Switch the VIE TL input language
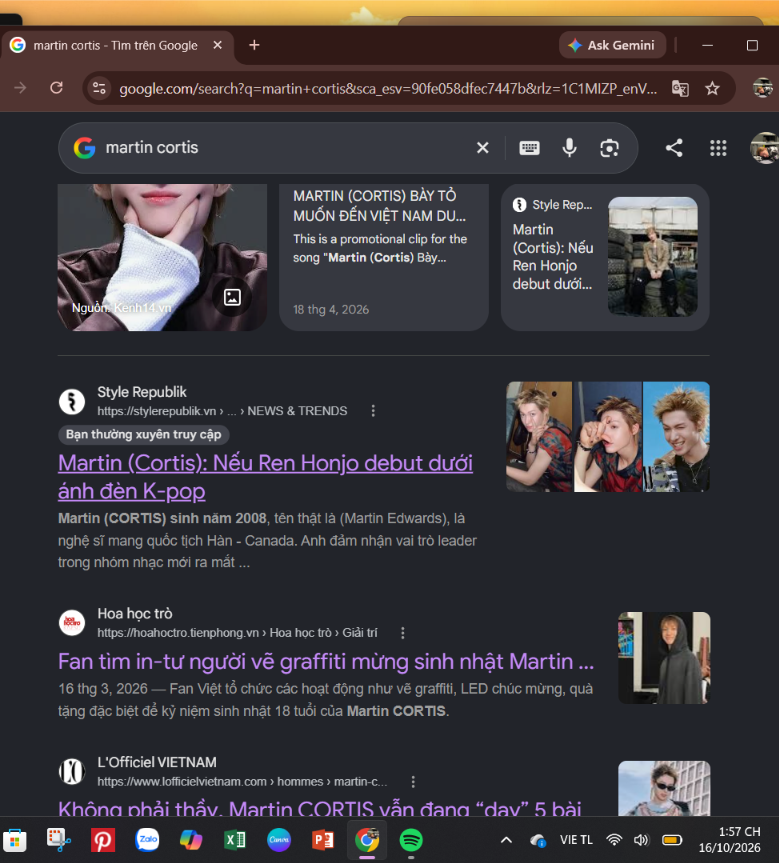The height and width of the screenshot is (863, 779). pos(576,840)
